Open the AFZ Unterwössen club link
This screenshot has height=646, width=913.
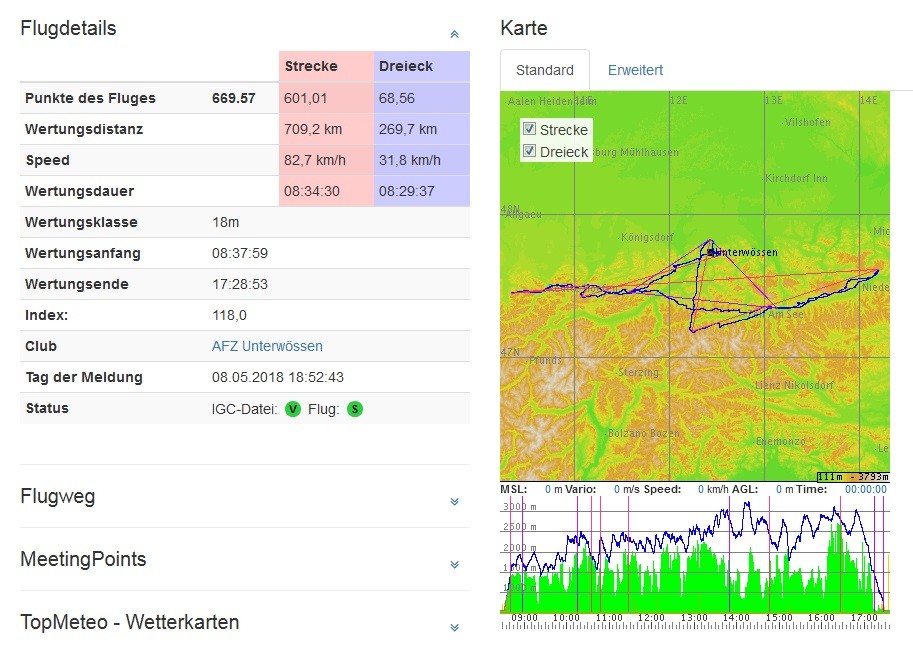267,346
